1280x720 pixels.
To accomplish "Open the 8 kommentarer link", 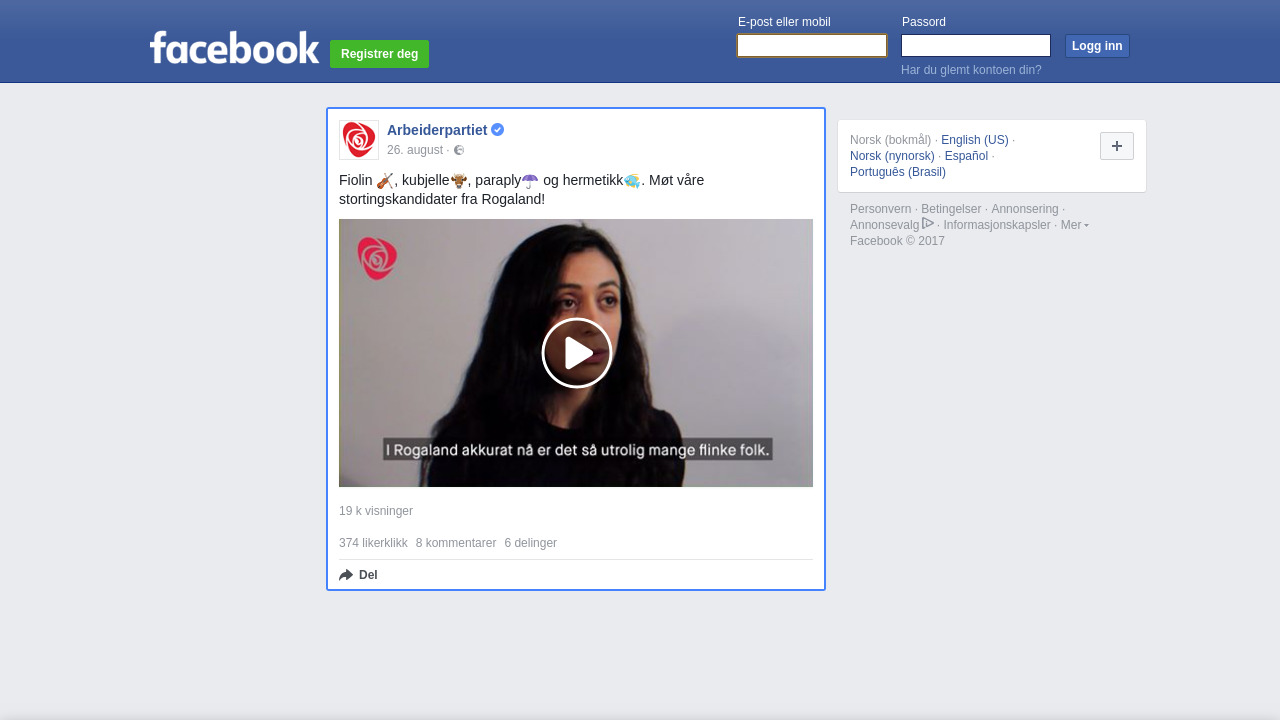I will coord(456,543).
